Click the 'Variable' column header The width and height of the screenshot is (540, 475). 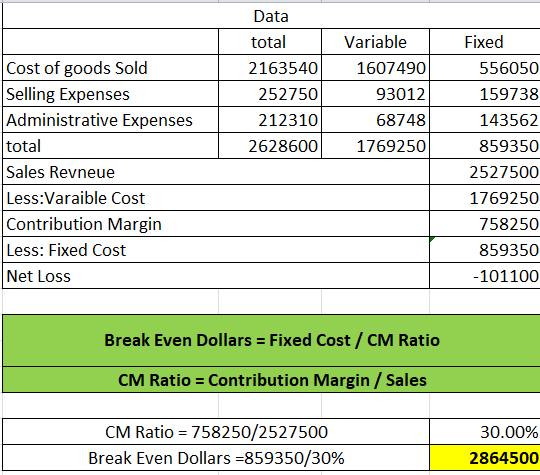375,42
